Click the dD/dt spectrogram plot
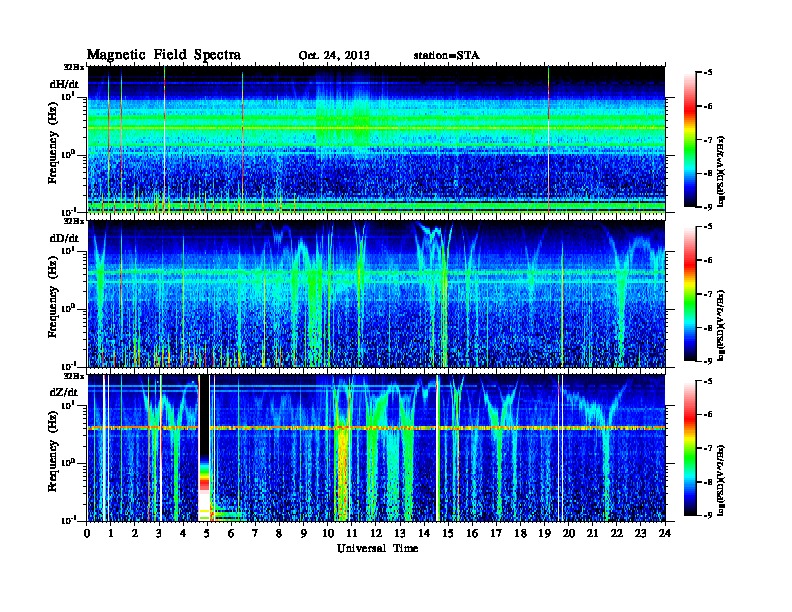 coord(376,294)
